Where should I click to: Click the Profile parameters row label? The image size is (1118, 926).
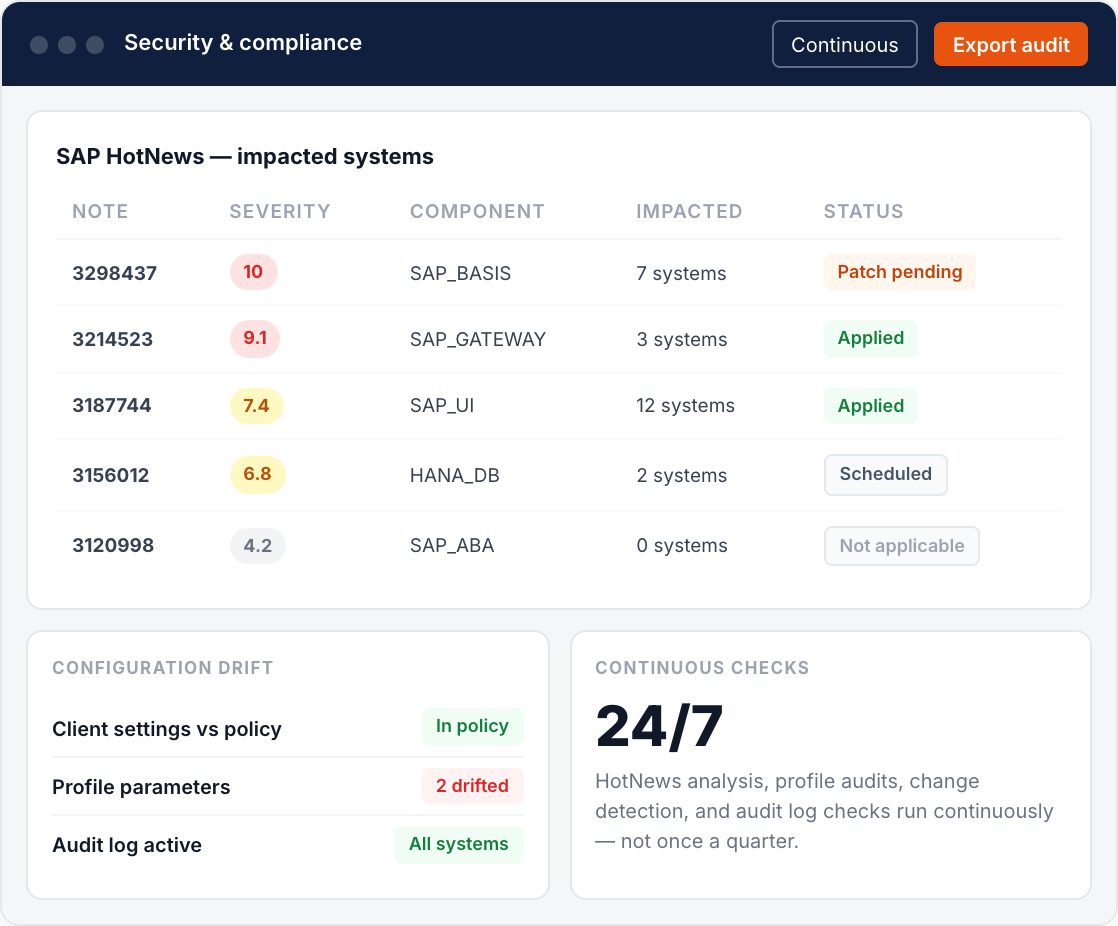click(141, 787)
